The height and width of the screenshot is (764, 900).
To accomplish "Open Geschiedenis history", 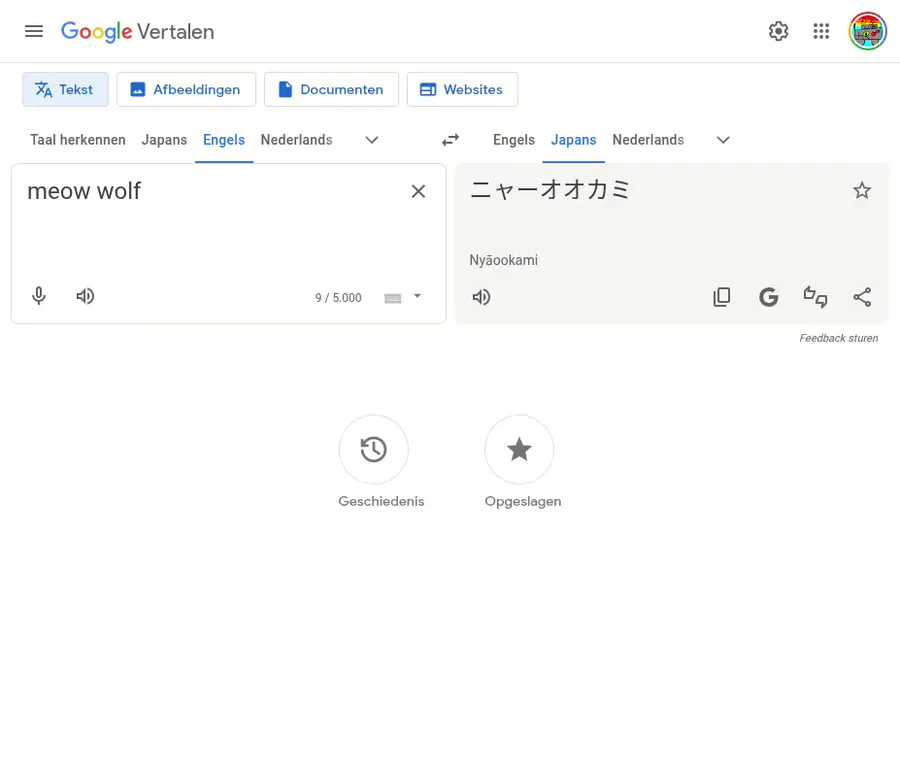I will pyautogui.click(x=374, y=449).
